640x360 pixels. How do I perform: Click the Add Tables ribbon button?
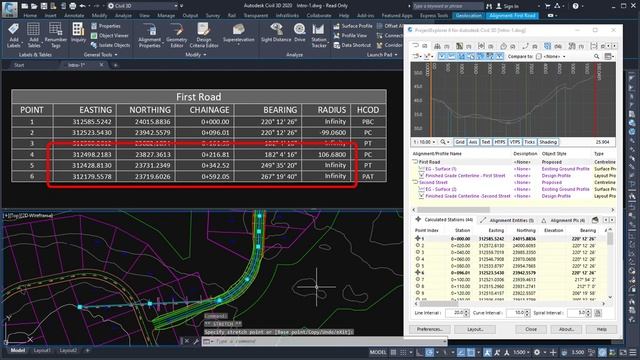33,35
